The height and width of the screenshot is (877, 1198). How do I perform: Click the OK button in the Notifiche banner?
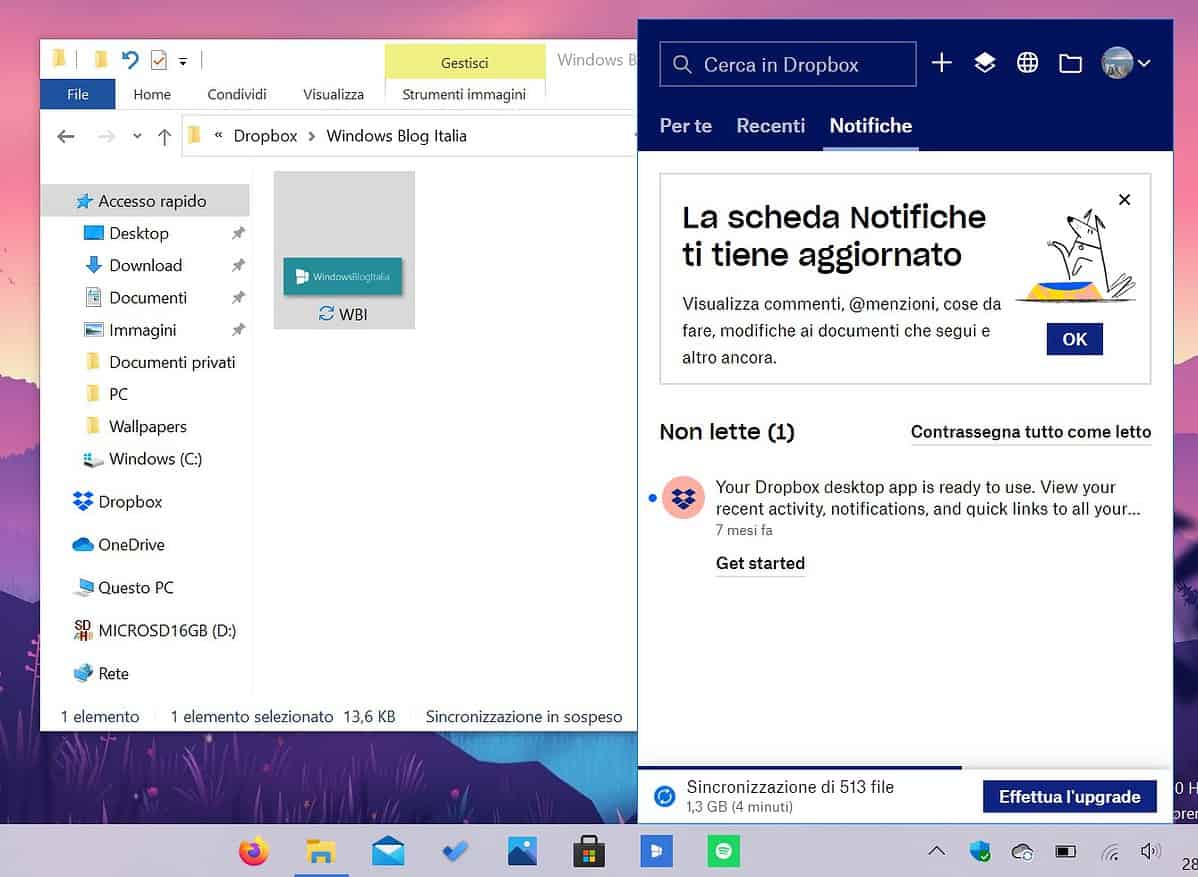coord(1073,339)
